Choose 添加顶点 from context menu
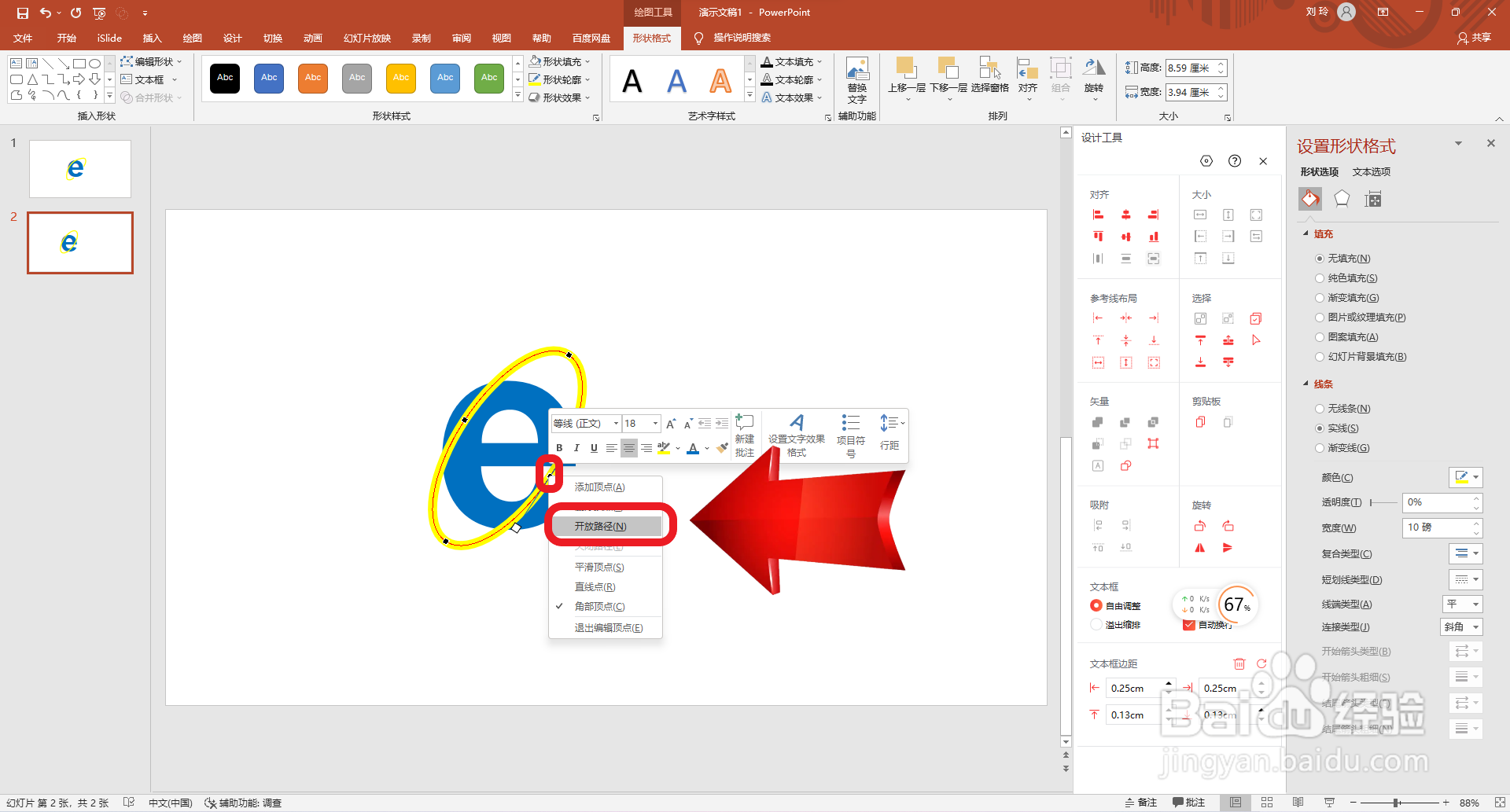The image size is (1510, 812). [606, 487]
